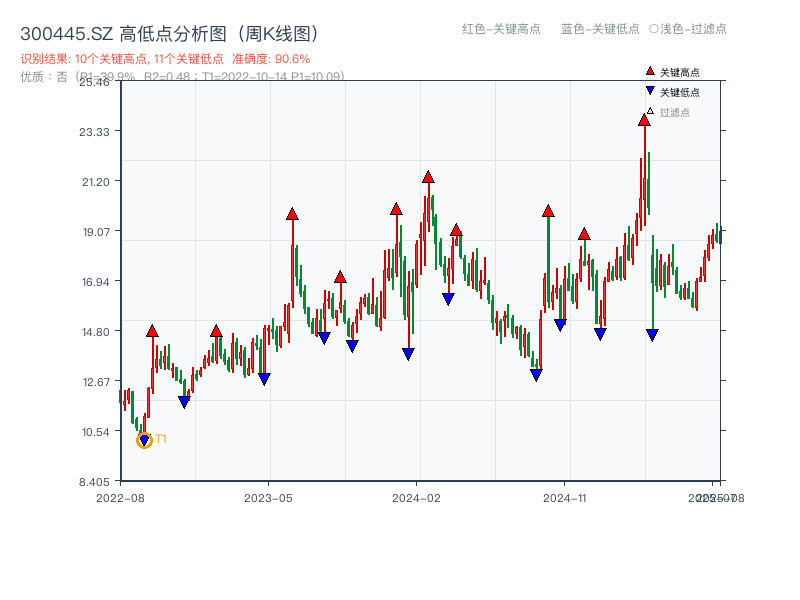Click the blue key-low triangle near the 2023-05 area
Viewport: 800px width, 600px height.
click(266, 377)
